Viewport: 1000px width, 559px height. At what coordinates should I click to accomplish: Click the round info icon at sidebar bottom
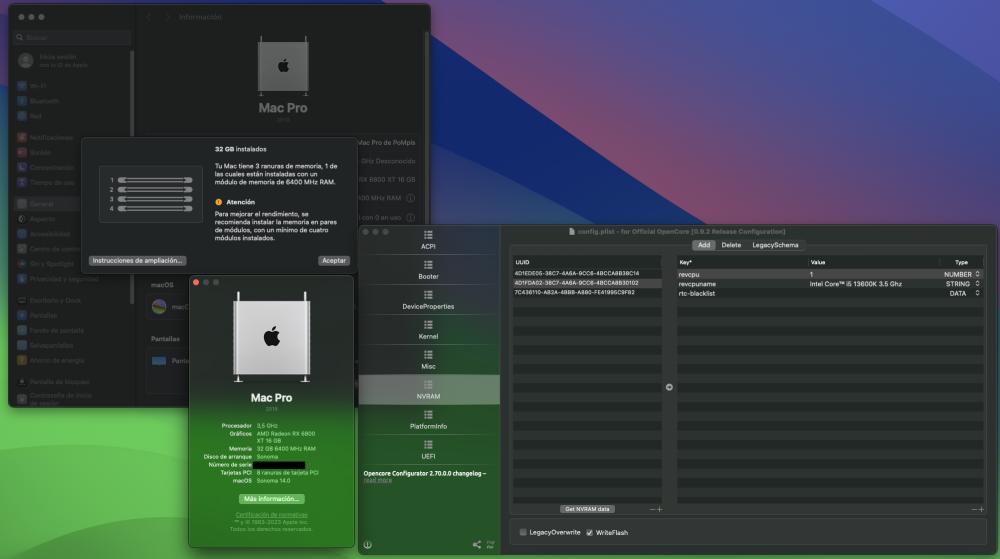[x=367, y=545]
